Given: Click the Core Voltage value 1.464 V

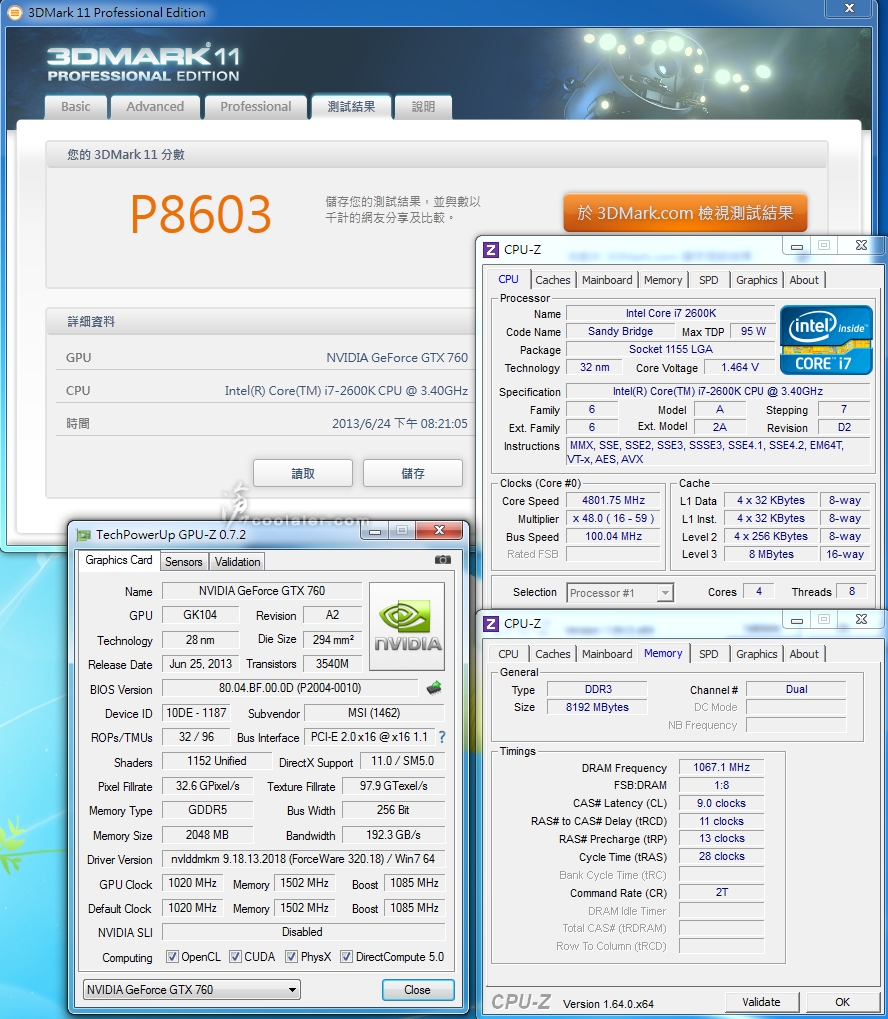Looking at the screenshot, I should coord(740,367).
